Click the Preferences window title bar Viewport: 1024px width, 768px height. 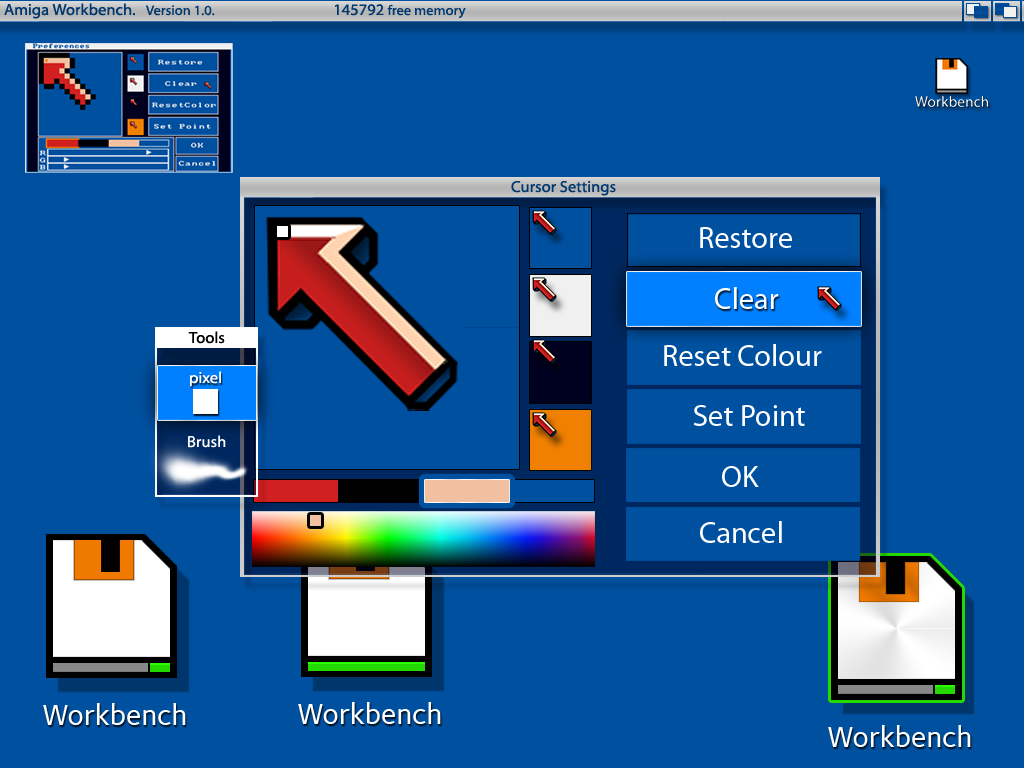coord(129,46)
